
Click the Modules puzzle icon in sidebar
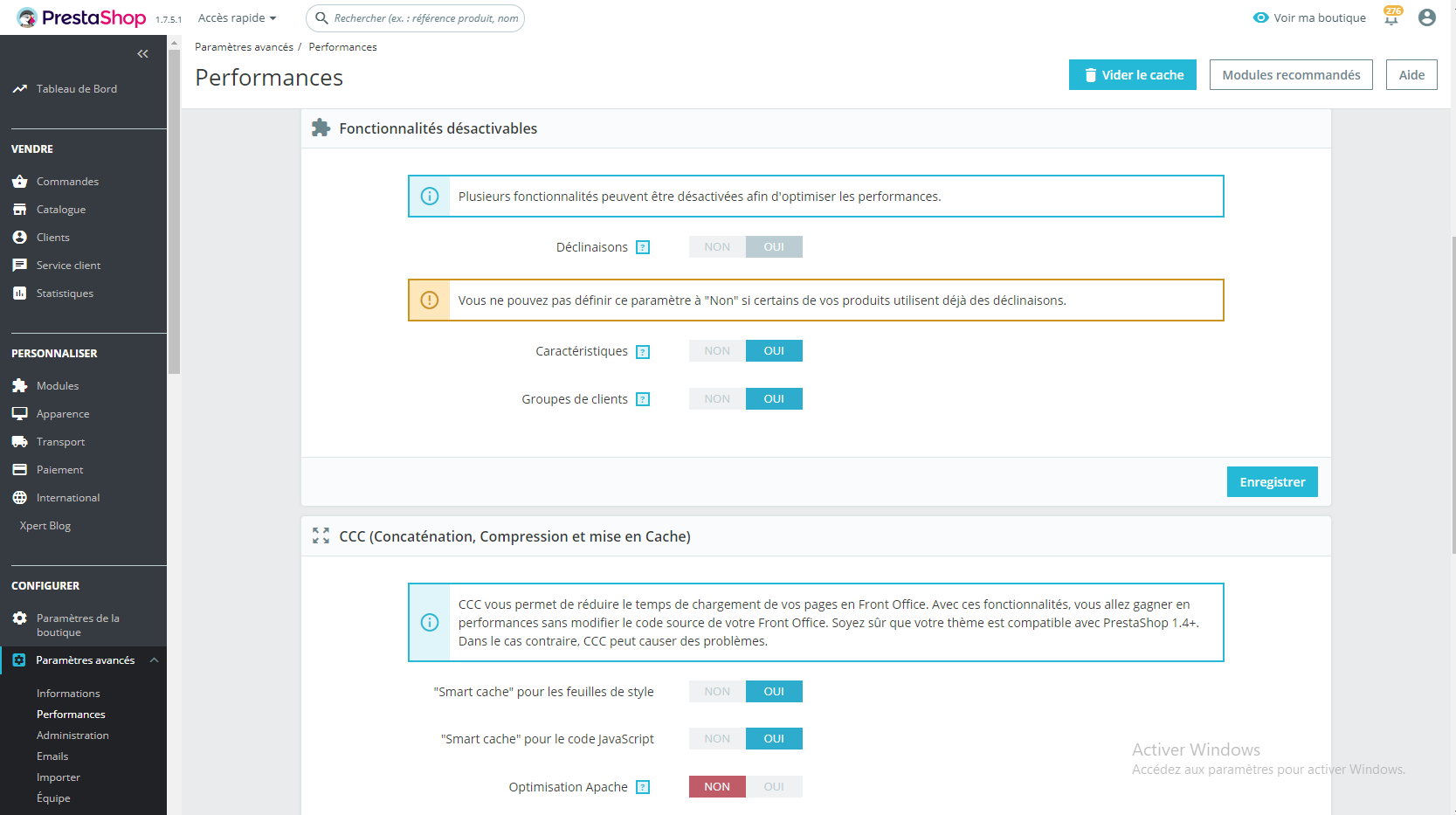(19, 386)
